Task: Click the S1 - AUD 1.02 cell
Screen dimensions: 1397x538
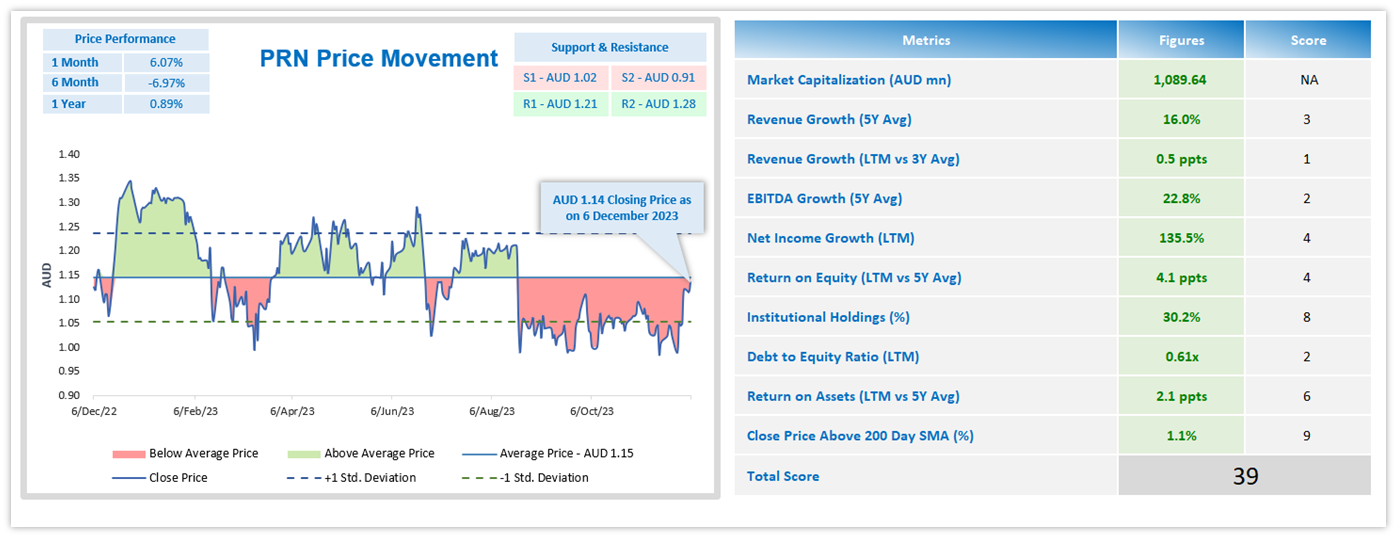Action: click(x=561, y=77)
